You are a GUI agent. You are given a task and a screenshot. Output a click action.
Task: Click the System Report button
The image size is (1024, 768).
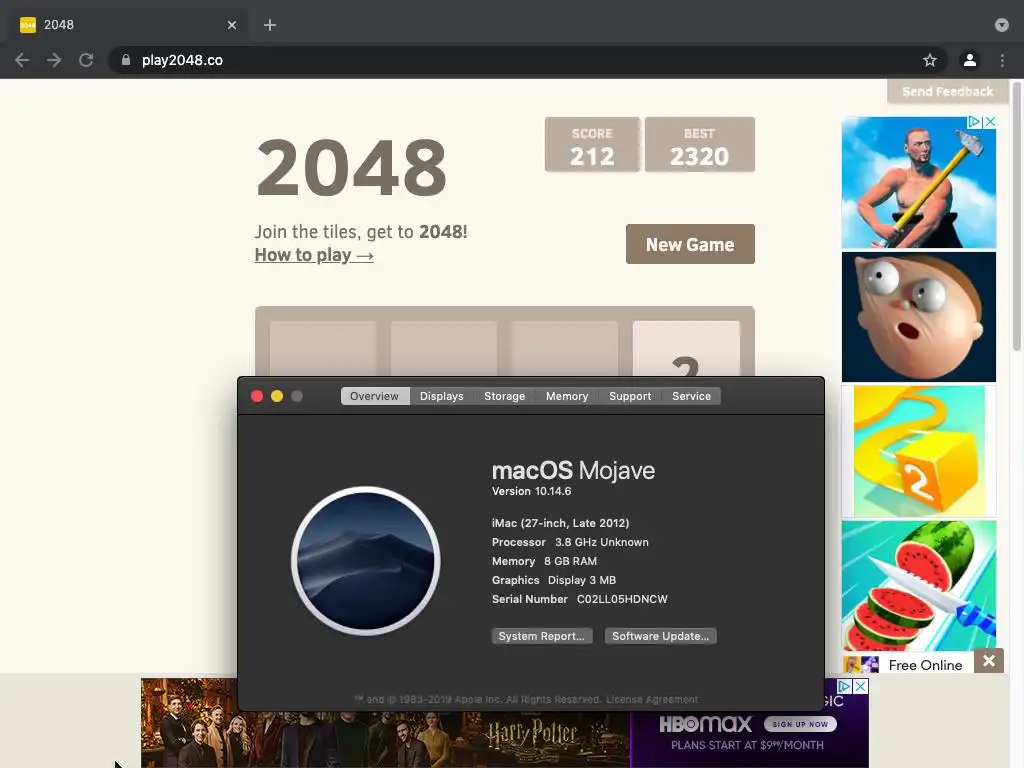coord(542,636)
